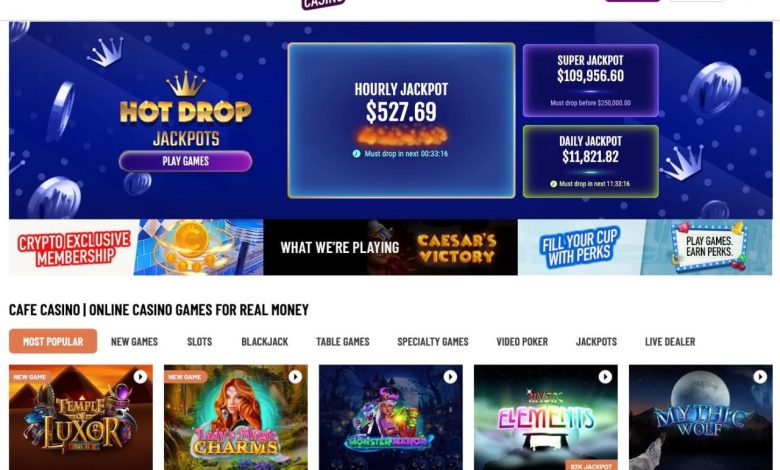This screenshot has width=780, height=470.
Task: Open the Caesar's Victory What We're Playing banner
Action: [390, 247]
